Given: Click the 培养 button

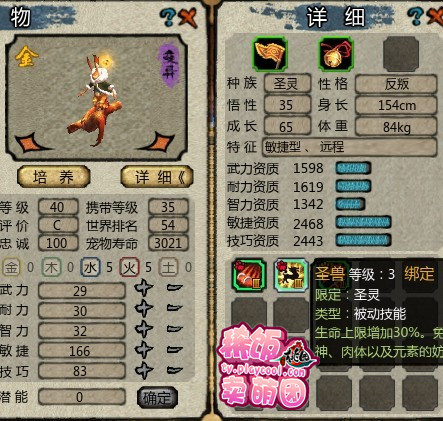Looking at the screenshot, I should pyautogui.click(x=53, y=177).
